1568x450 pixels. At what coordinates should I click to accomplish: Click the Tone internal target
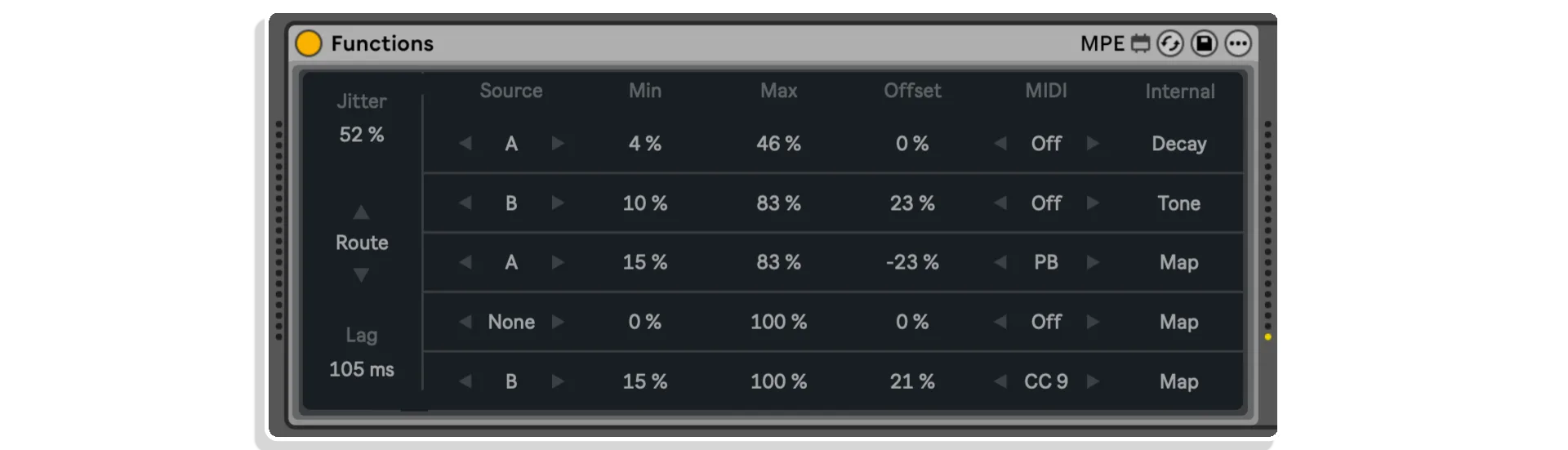[x=1179, y=203]
